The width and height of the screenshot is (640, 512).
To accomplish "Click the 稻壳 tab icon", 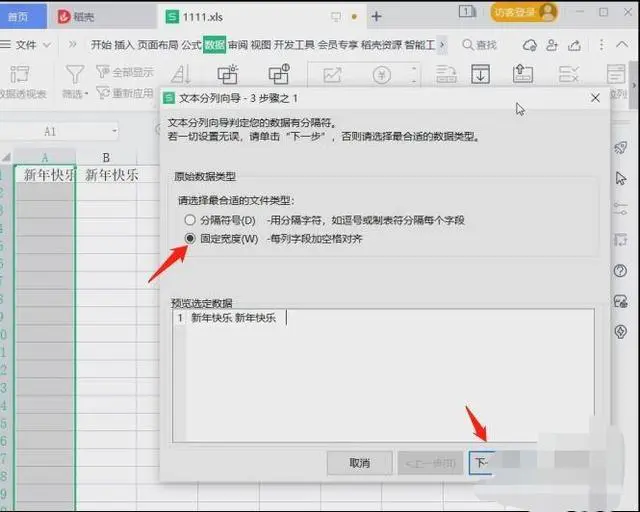I will tap(65, 16).
